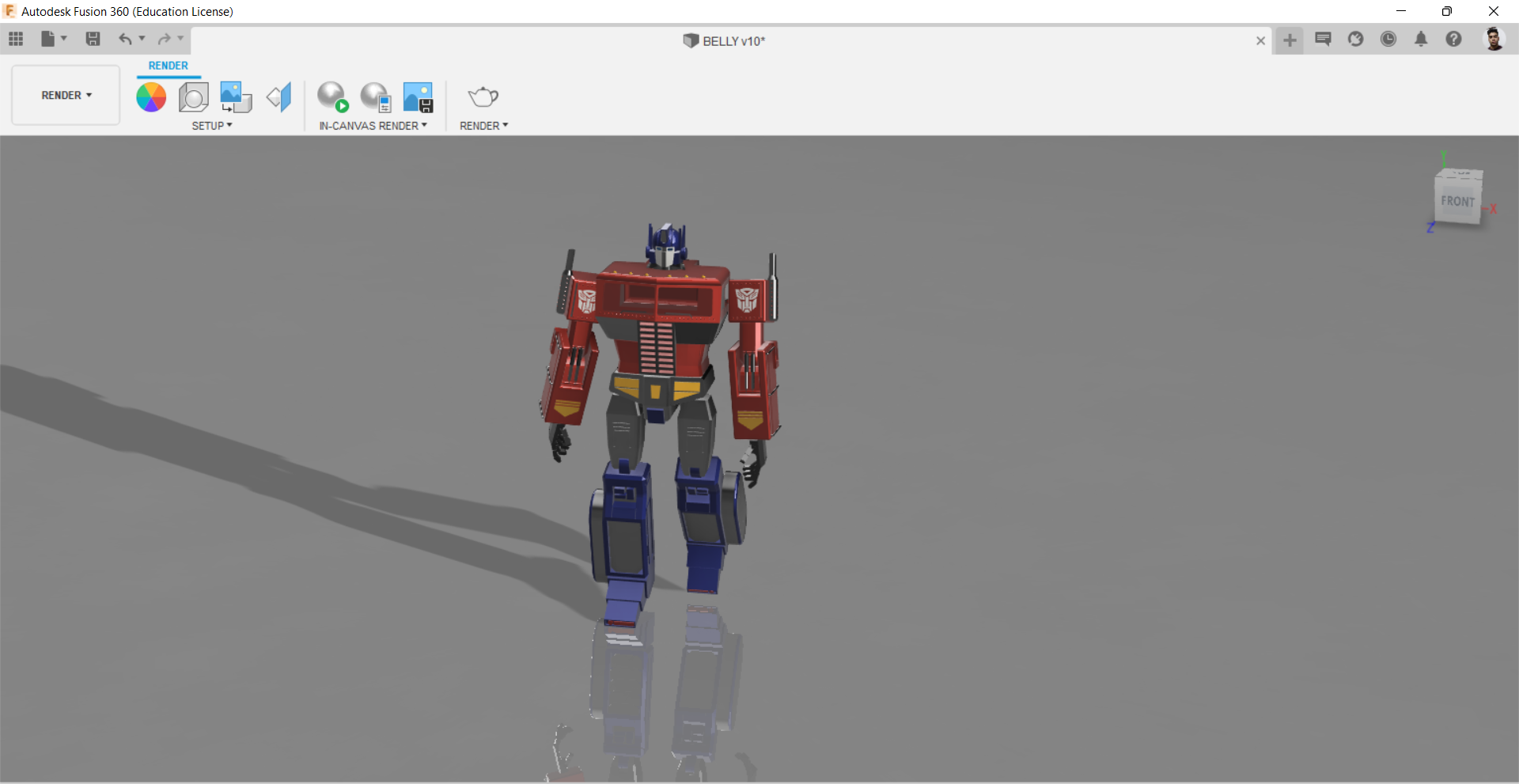Open Texture Map Controls tool
Screen dimensions: 1519x784
[278, 97]
